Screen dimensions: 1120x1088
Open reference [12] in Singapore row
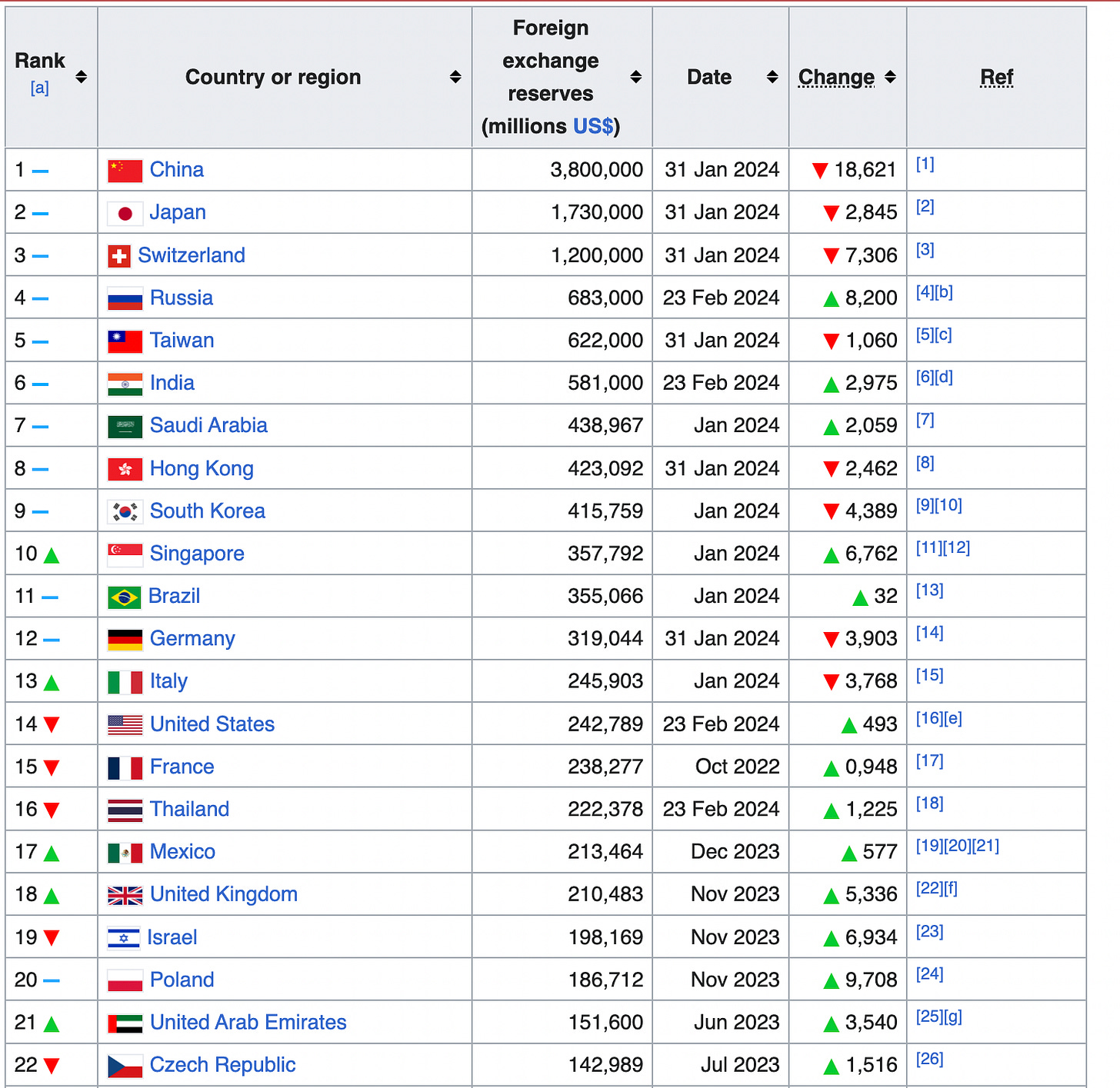957,547
